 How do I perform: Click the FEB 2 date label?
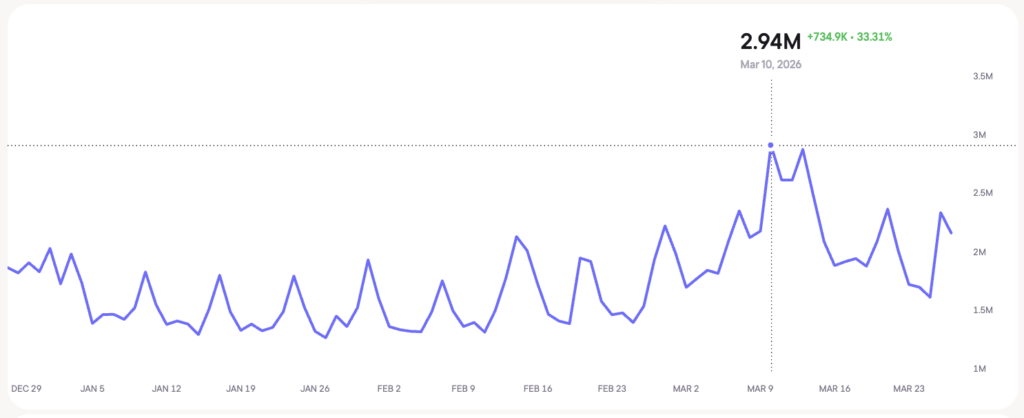pos(389,388)
